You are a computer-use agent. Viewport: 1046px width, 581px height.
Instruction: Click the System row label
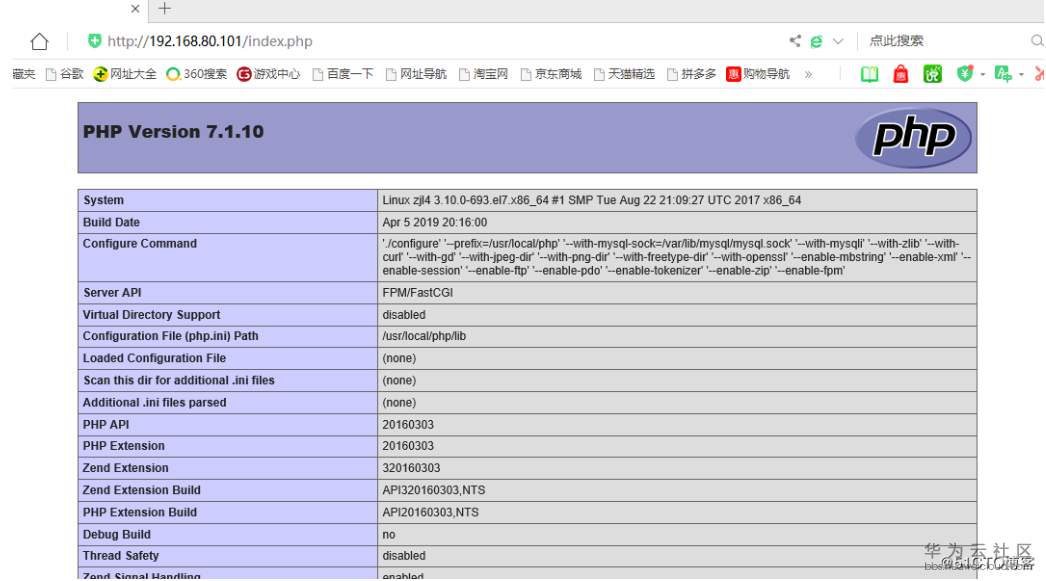click(103, 200)
